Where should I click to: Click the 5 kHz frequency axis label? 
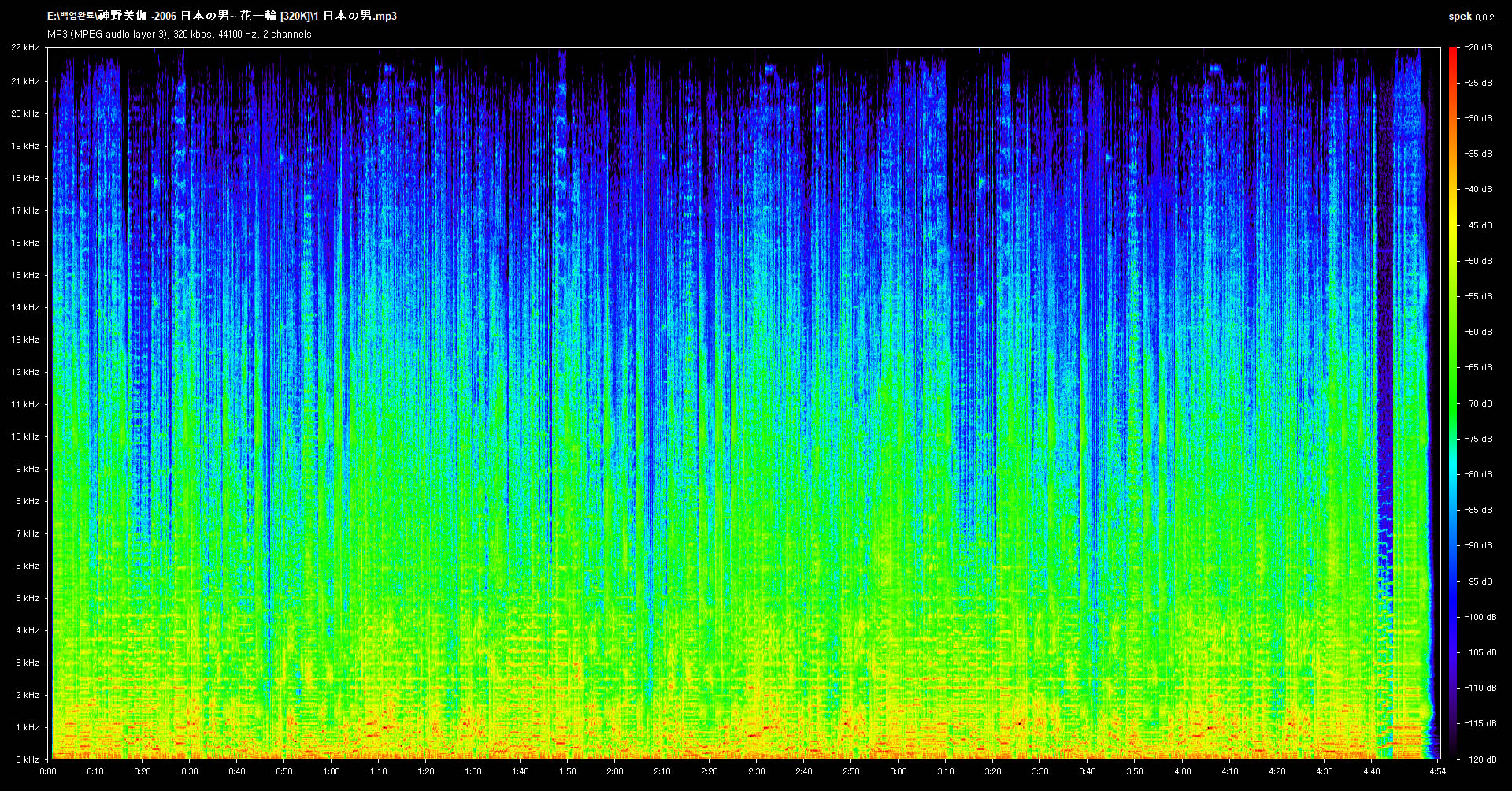pos(28,598)
